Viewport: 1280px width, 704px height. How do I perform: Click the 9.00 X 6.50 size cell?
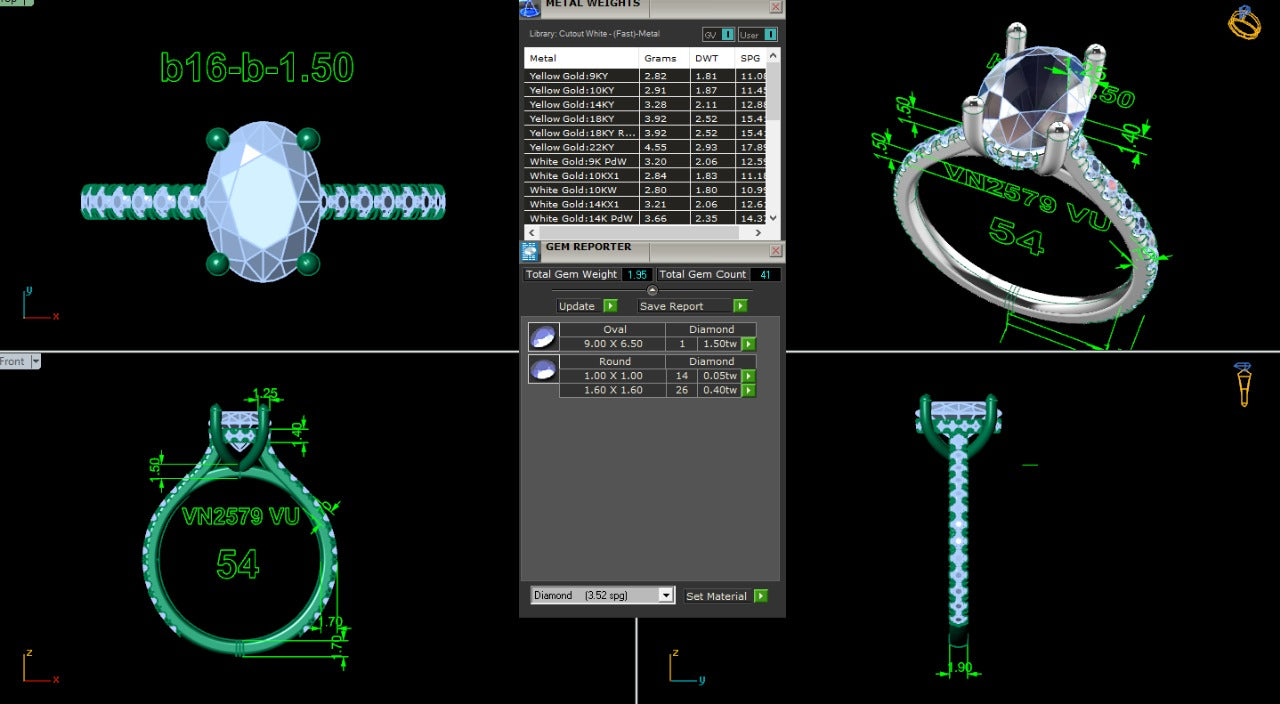tap(613, 344)
